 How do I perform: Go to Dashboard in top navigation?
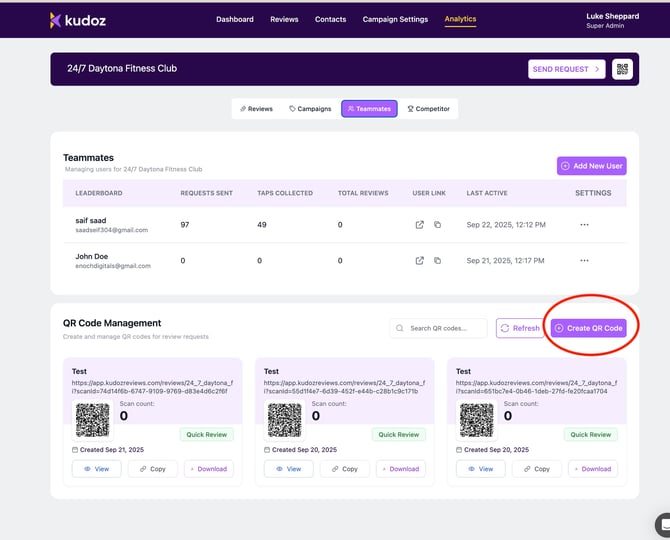[235, 19]
